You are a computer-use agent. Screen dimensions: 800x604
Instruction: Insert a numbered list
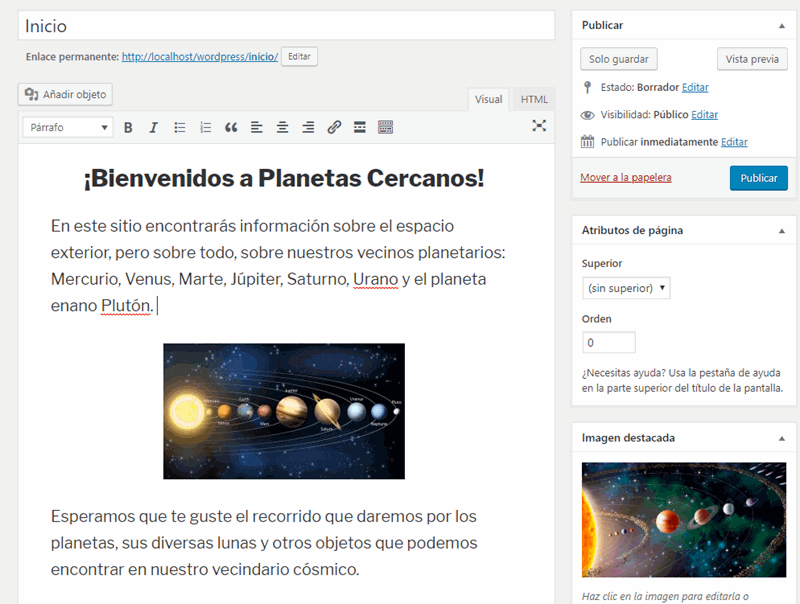coord(206,127)
